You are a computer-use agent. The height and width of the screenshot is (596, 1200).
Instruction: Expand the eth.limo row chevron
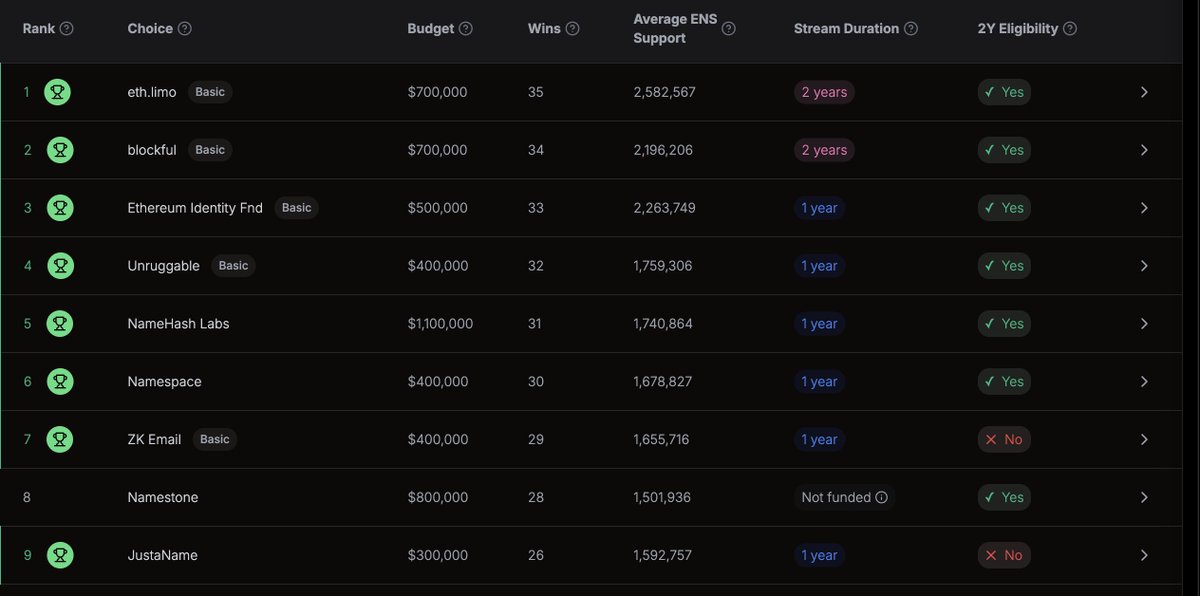1144,92
